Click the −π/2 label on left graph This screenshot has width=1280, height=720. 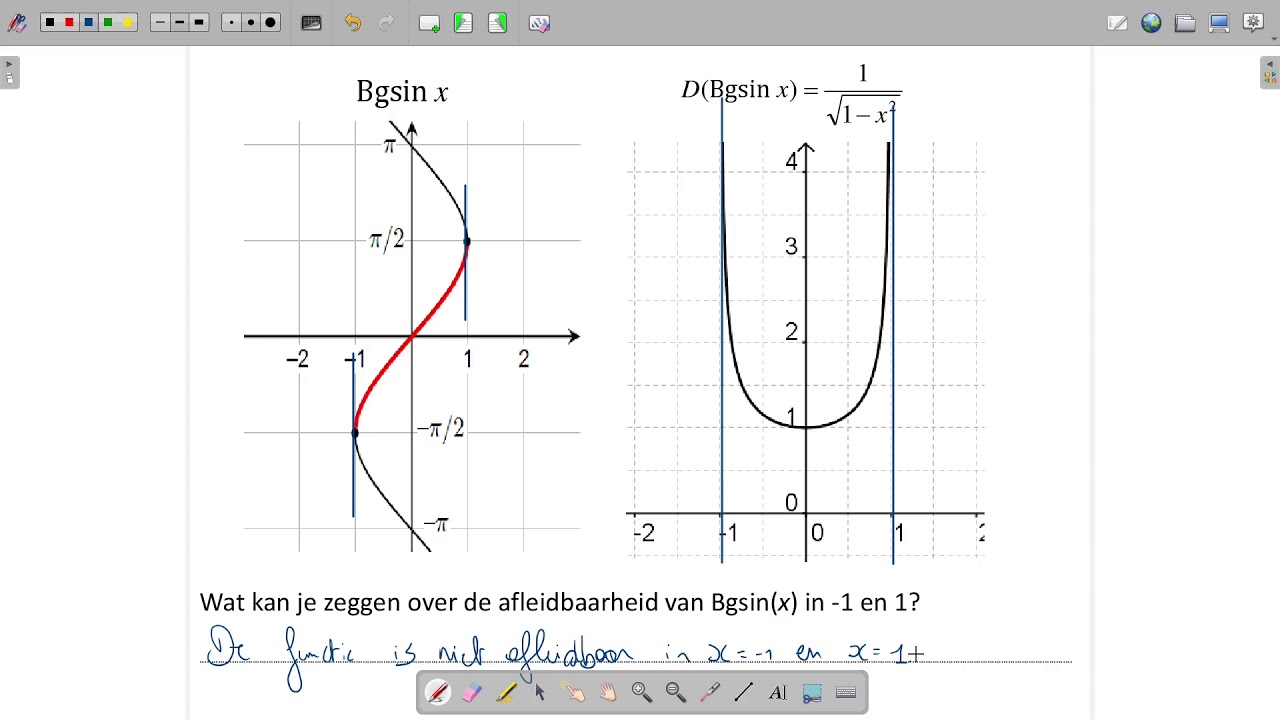tap(440, 429)
